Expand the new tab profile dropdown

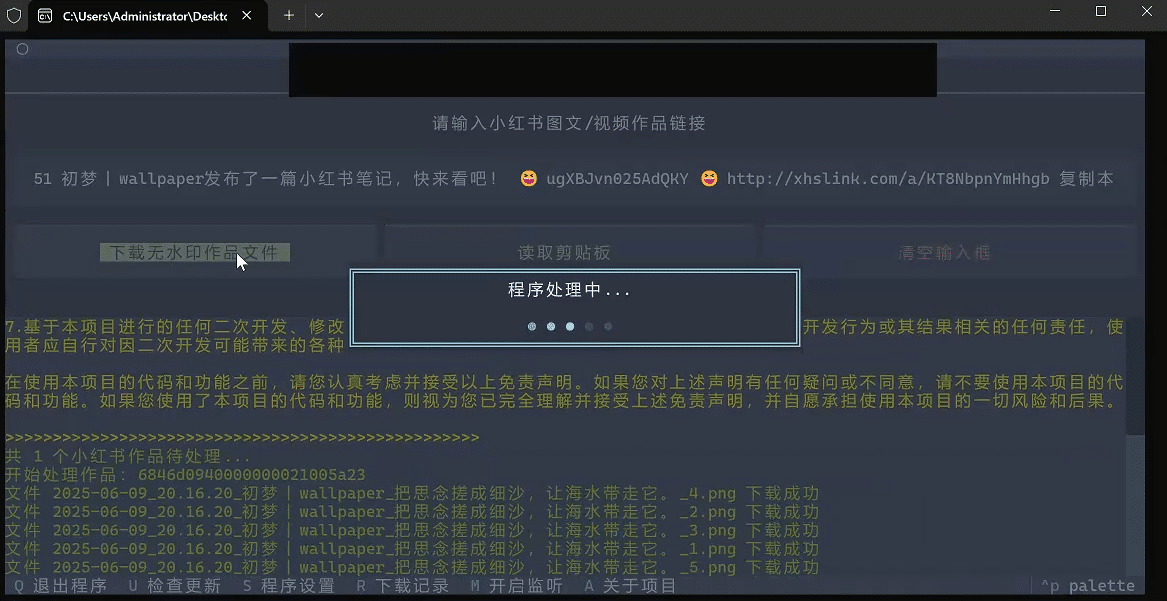point(319,16)
